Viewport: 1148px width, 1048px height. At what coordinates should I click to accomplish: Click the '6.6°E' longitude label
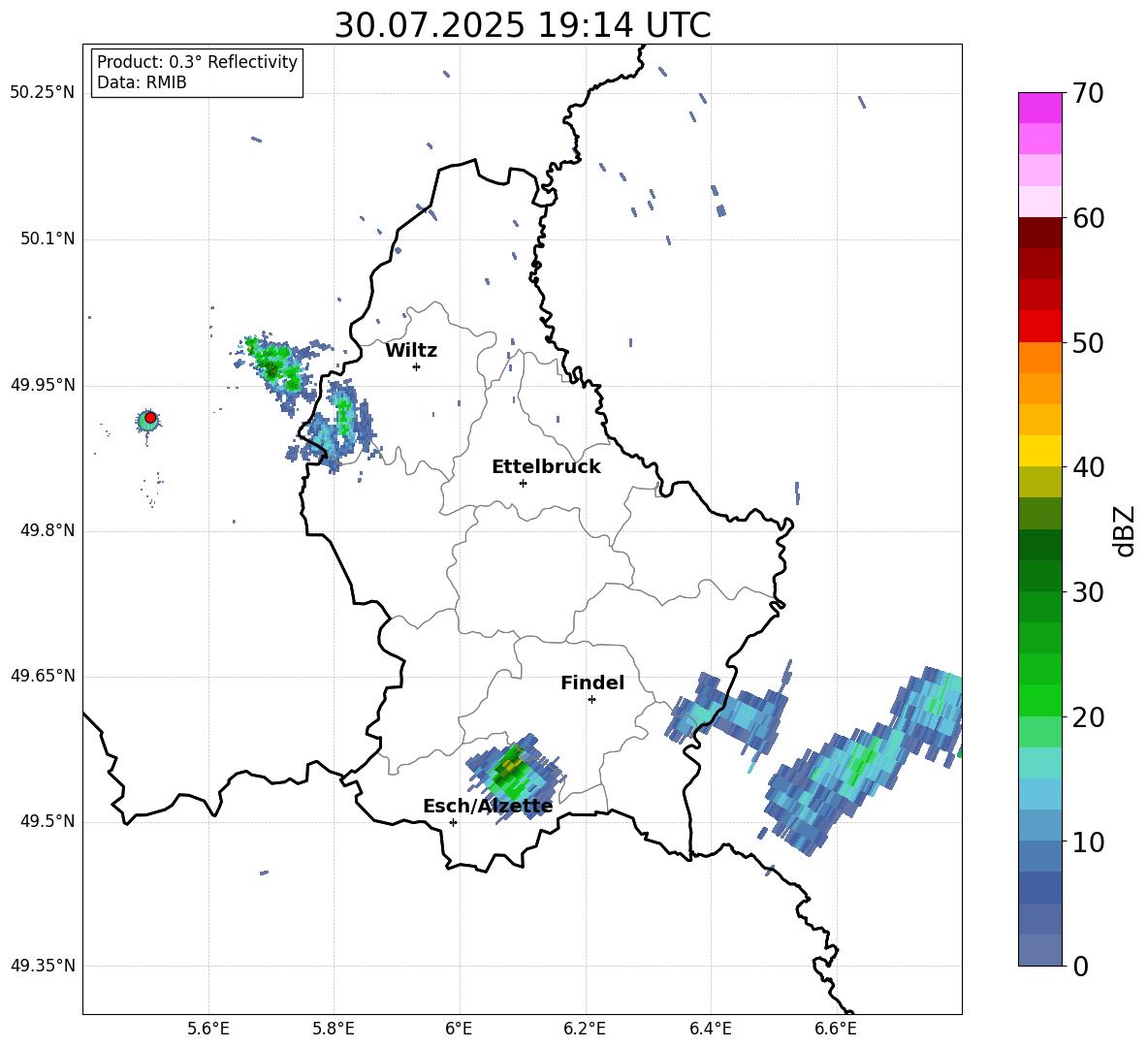pos(836,1029)
